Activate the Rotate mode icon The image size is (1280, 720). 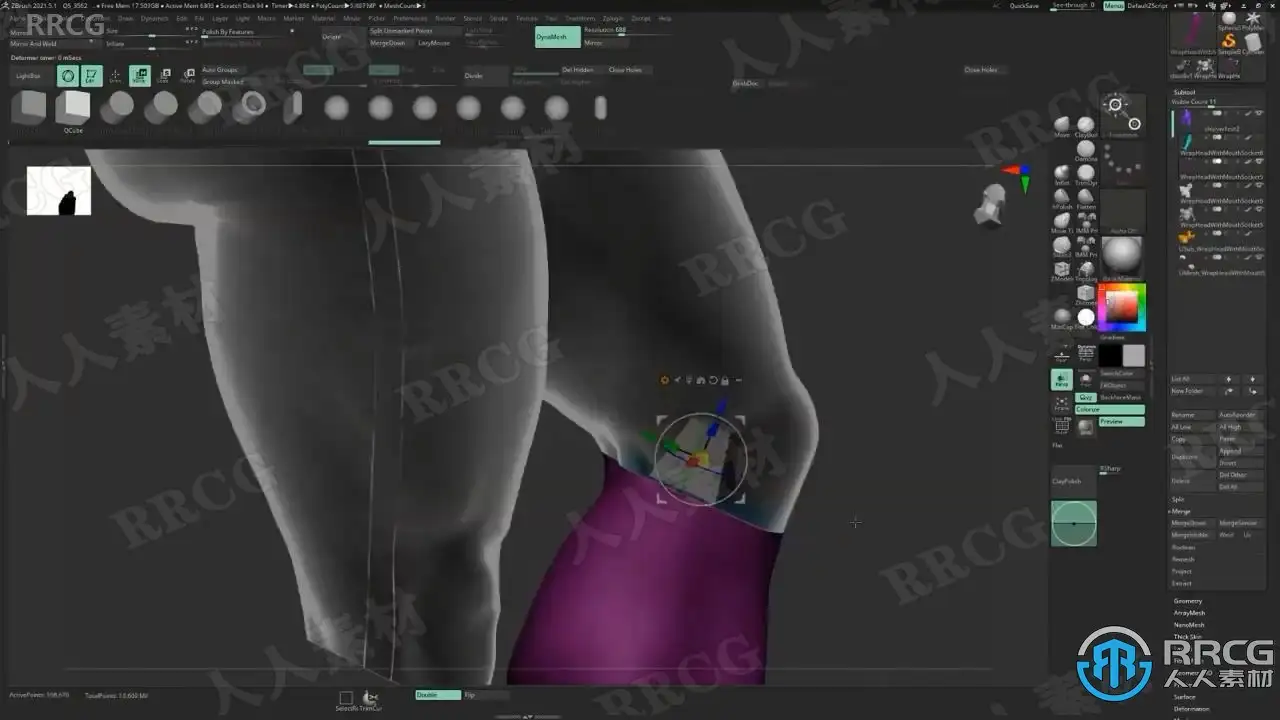188,76
